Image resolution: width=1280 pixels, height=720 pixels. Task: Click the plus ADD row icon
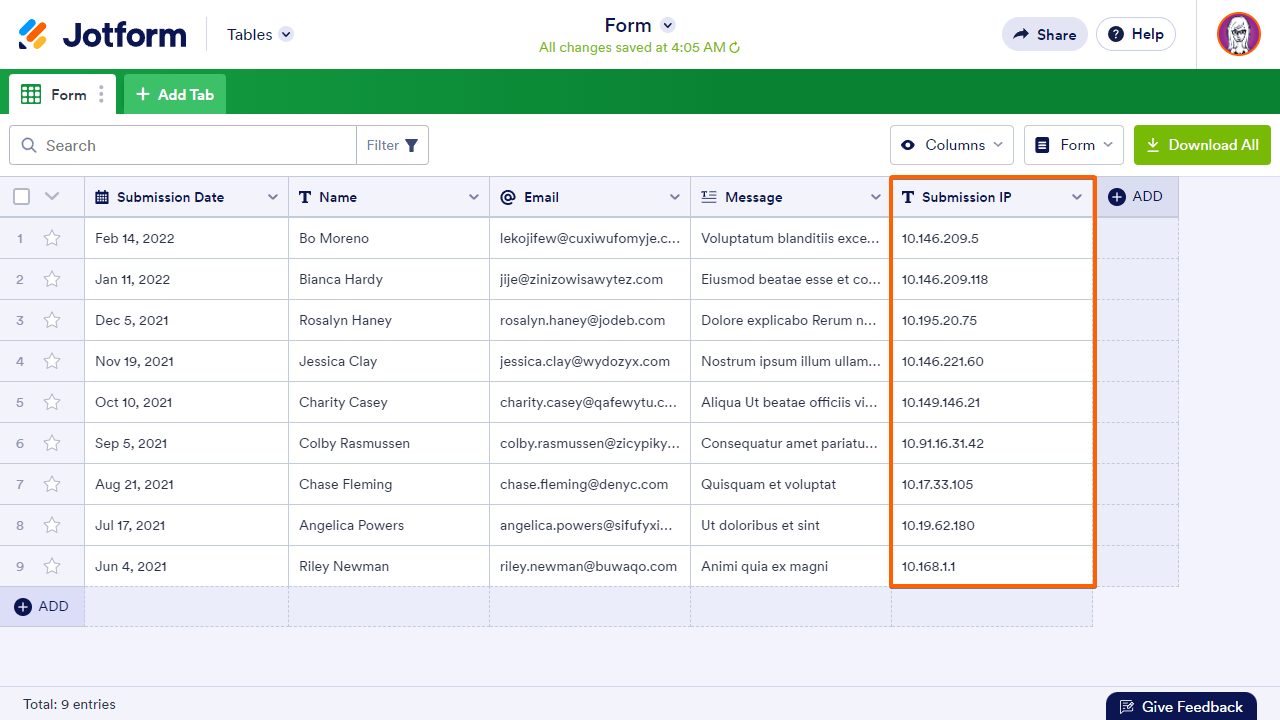pos(24,607)
